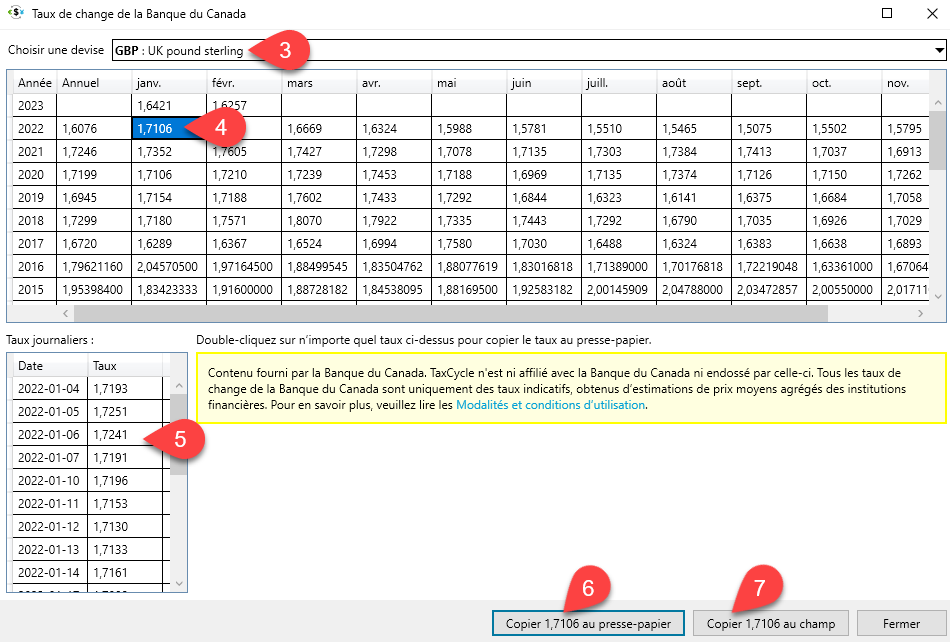Select the 2018 mars rate 1,8070
950x642 pixels.
tap(319, 220)
